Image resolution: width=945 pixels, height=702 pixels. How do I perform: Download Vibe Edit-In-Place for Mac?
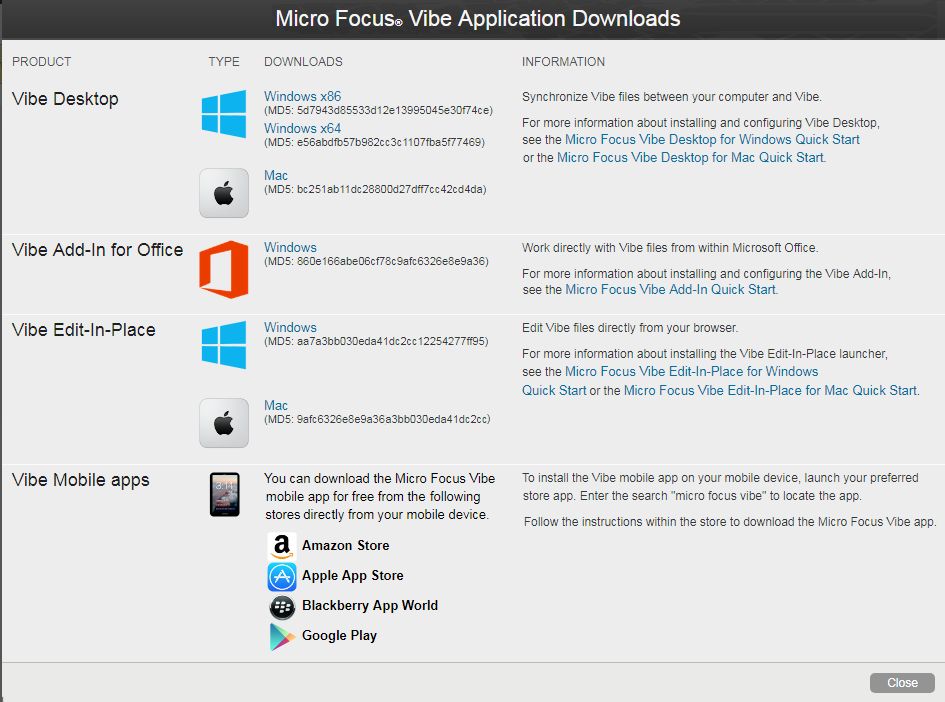(276, 406)
